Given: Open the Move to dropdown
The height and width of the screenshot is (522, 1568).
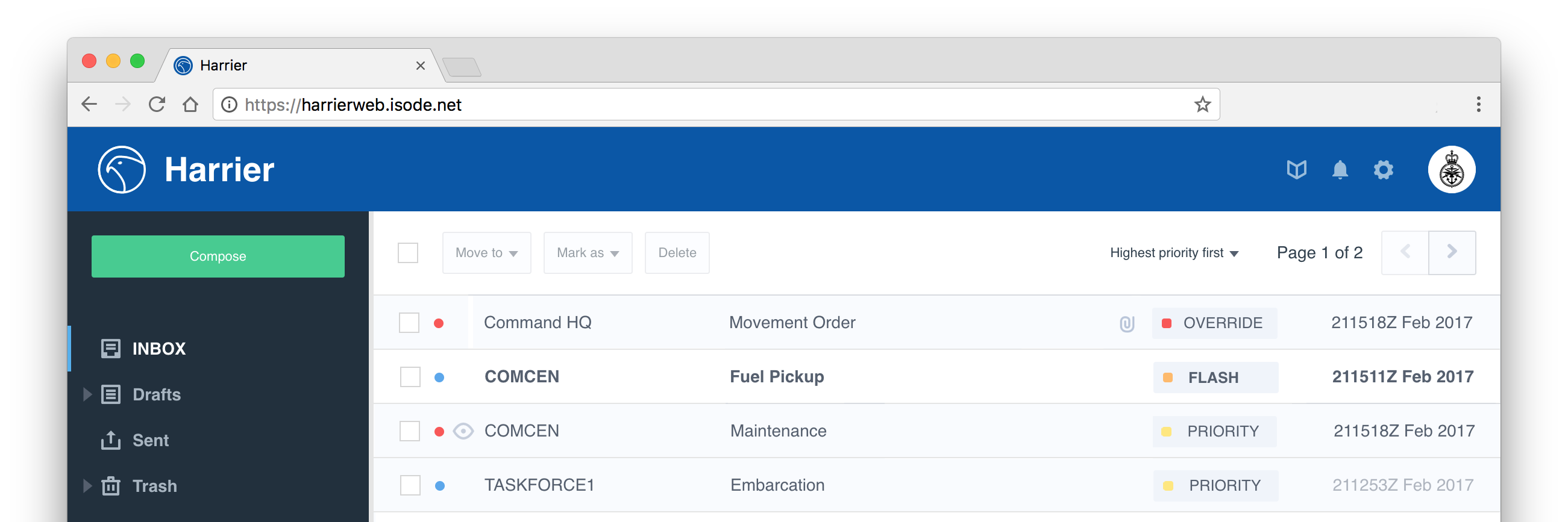Looking at the screenshot, I should click(x=486, y=252).
